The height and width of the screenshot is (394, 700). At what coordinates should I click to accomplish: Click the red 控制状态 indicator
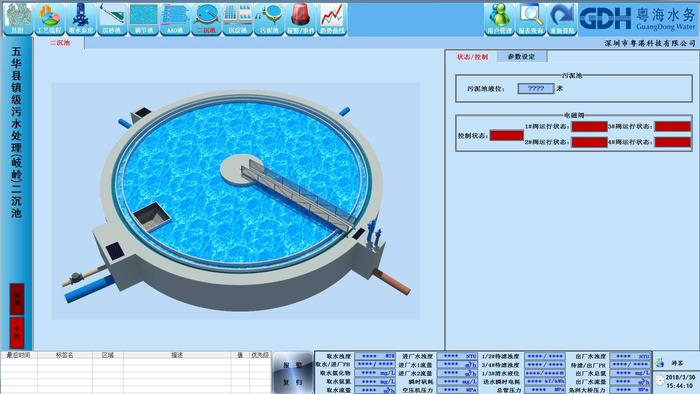507,135
